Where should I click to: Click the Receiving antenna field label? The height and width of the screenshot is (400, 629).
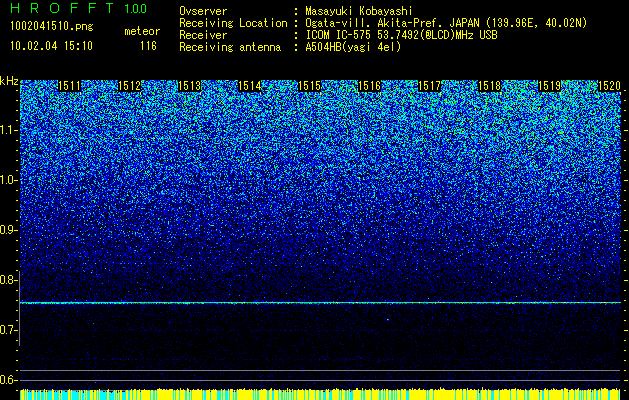tap(230, 47)
